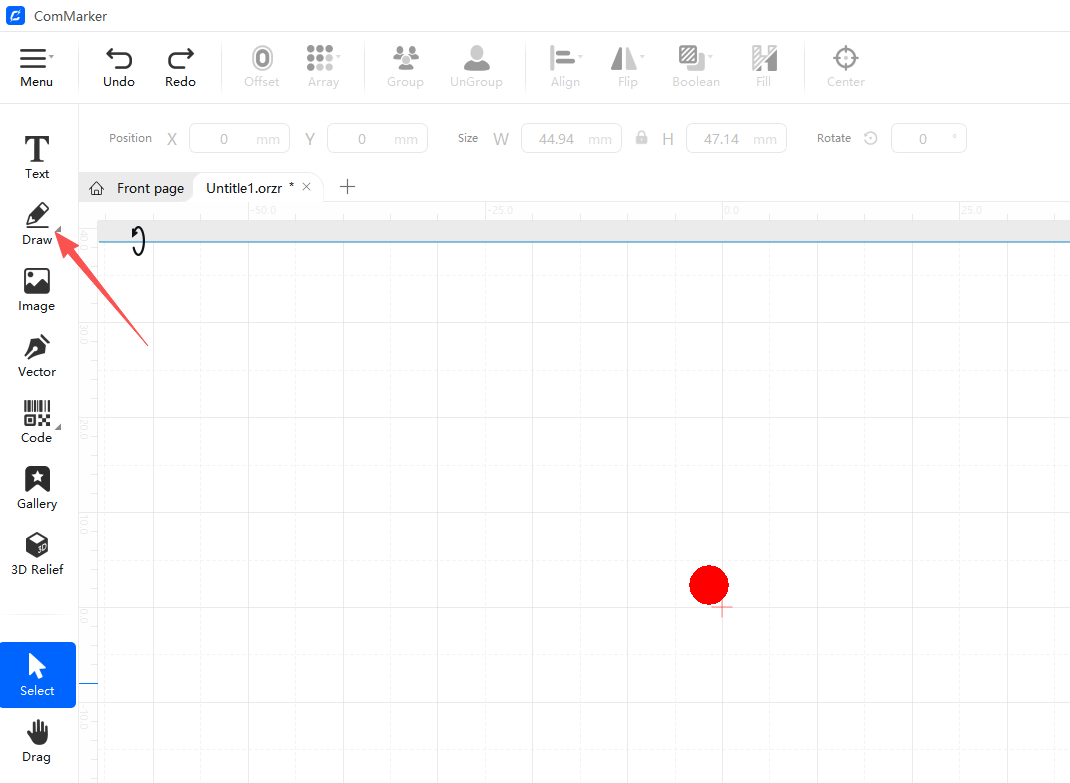Activate the Select pointer tool
The width and height of the screenshot is (1070, 783).
[37, 675]
